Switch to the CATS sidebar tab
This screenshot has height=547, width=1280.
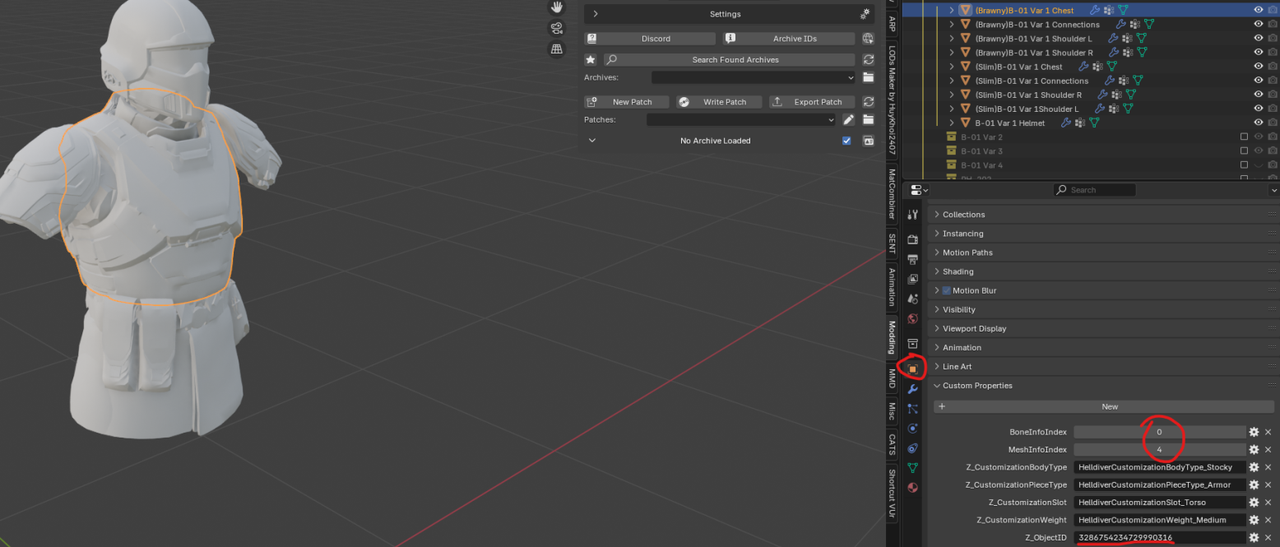[892, 445]
